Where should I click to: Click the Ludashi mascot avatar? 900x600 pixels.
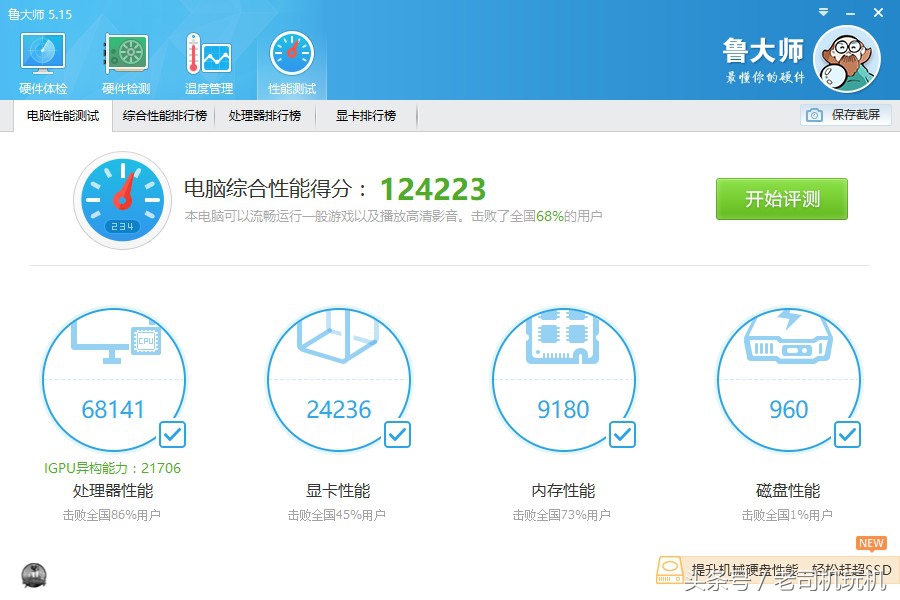coord(847,57)
